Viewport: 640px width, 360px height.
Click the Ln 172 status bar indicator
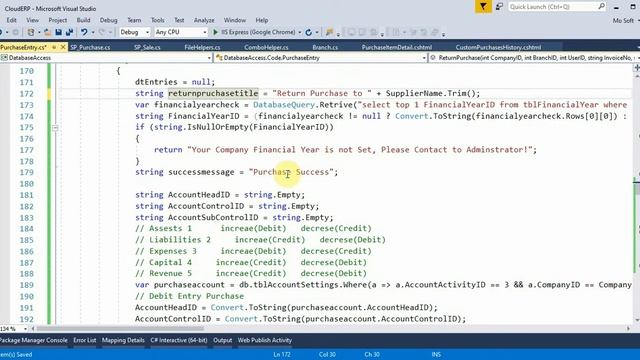pos(282,354)
